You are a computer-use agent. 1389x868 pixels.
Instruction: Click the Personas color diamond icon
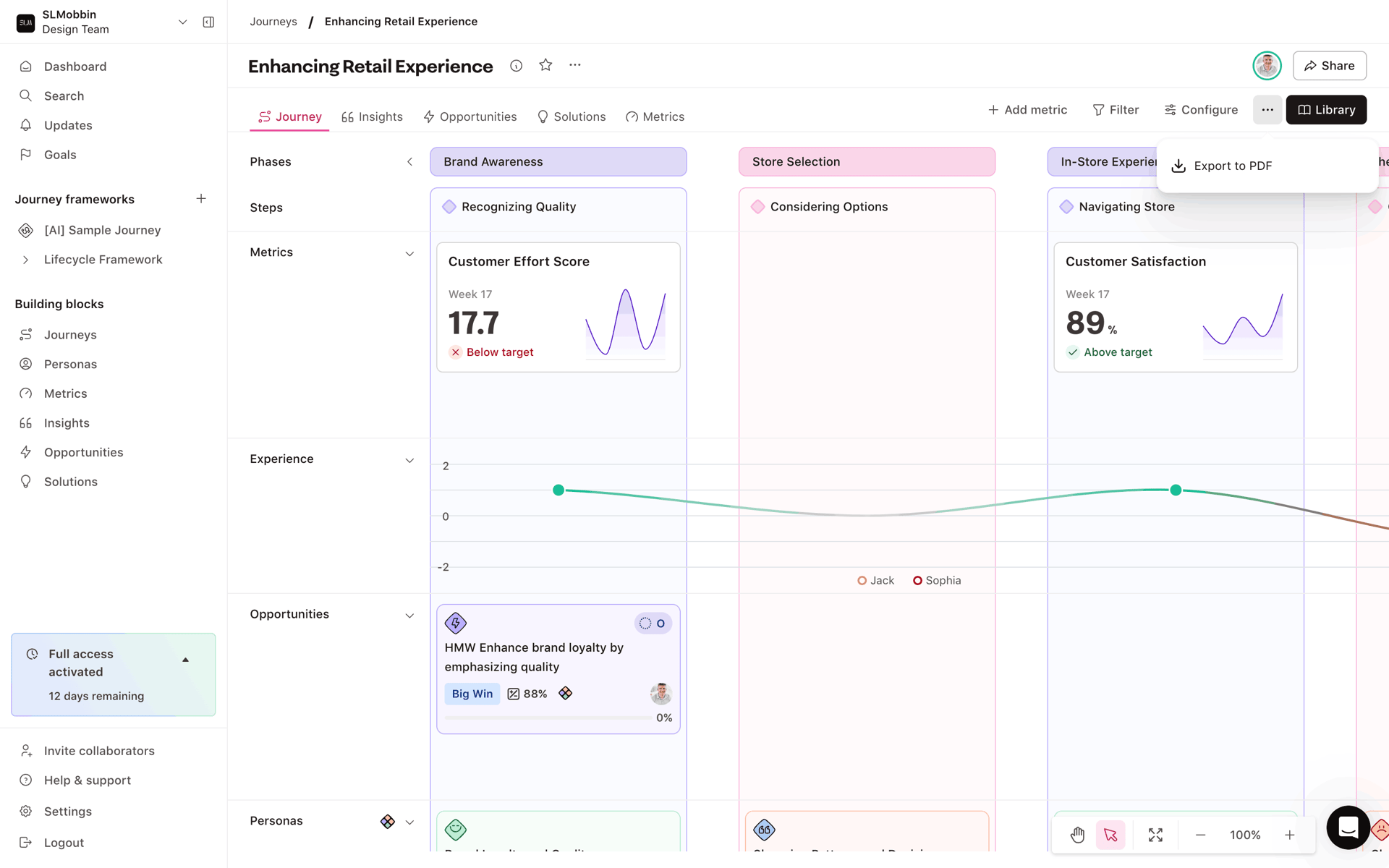(x=388, y=822)
